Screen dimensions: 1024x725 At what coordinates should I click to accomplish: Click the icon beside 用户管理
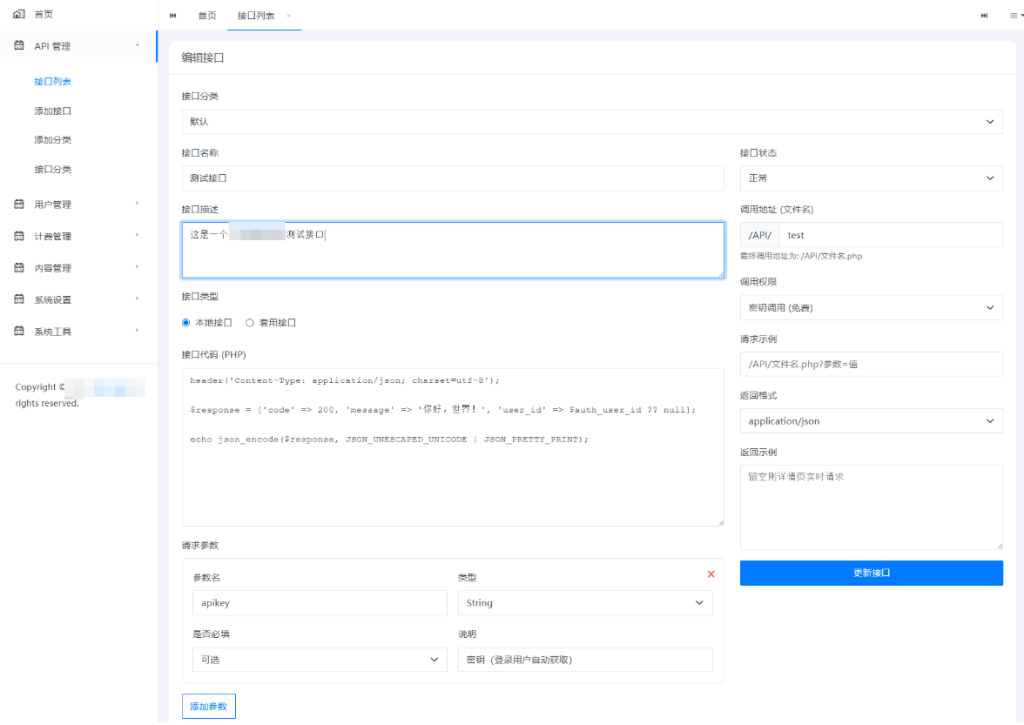click(x=19, y=204)
